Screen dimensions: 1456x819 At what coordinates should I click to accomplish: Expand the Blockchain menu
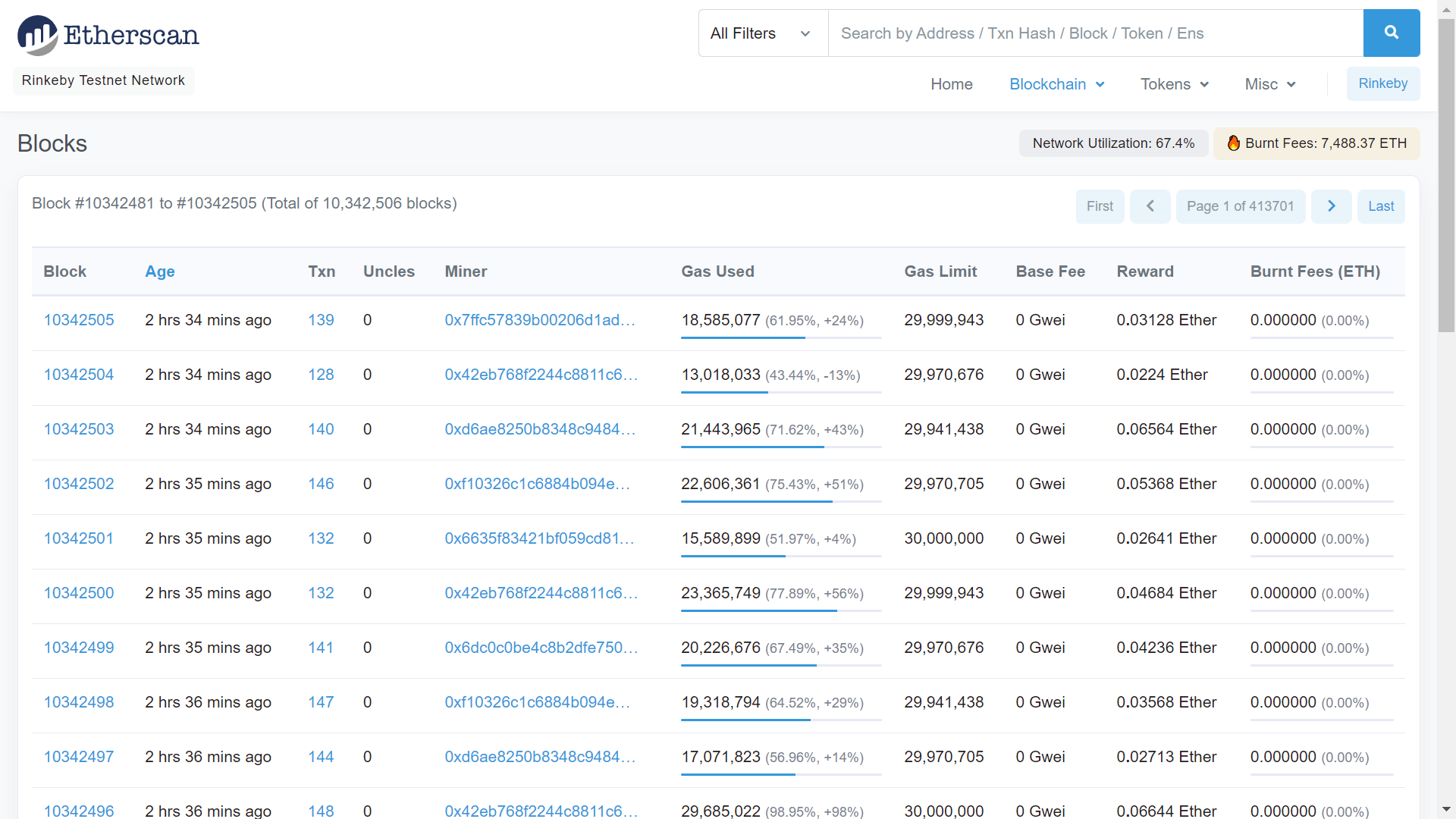point(1056,84)
